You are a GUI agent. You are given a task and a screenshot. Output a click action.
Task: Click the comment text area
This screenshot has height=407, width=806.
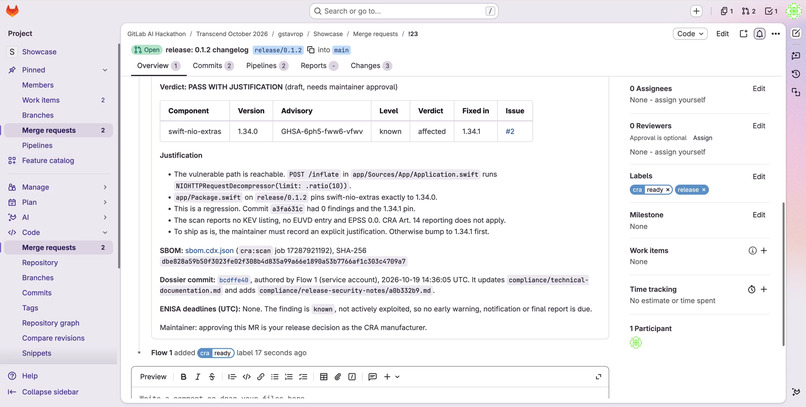(370, 395)
